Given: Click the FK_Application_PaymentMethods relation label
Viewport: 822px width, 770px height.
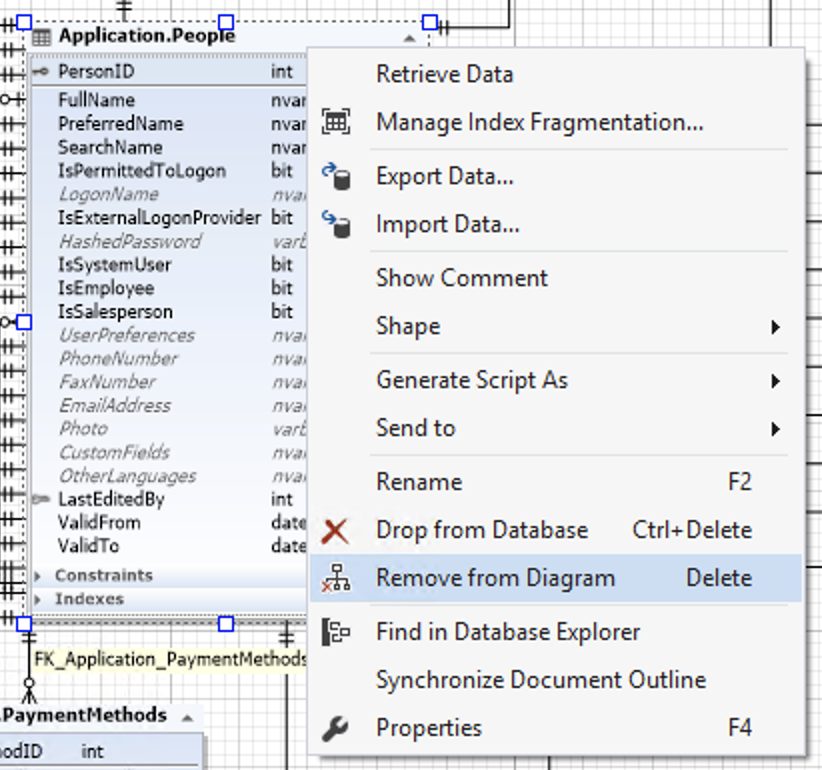Looking at the screenshot, I should [x=170, y=659].
